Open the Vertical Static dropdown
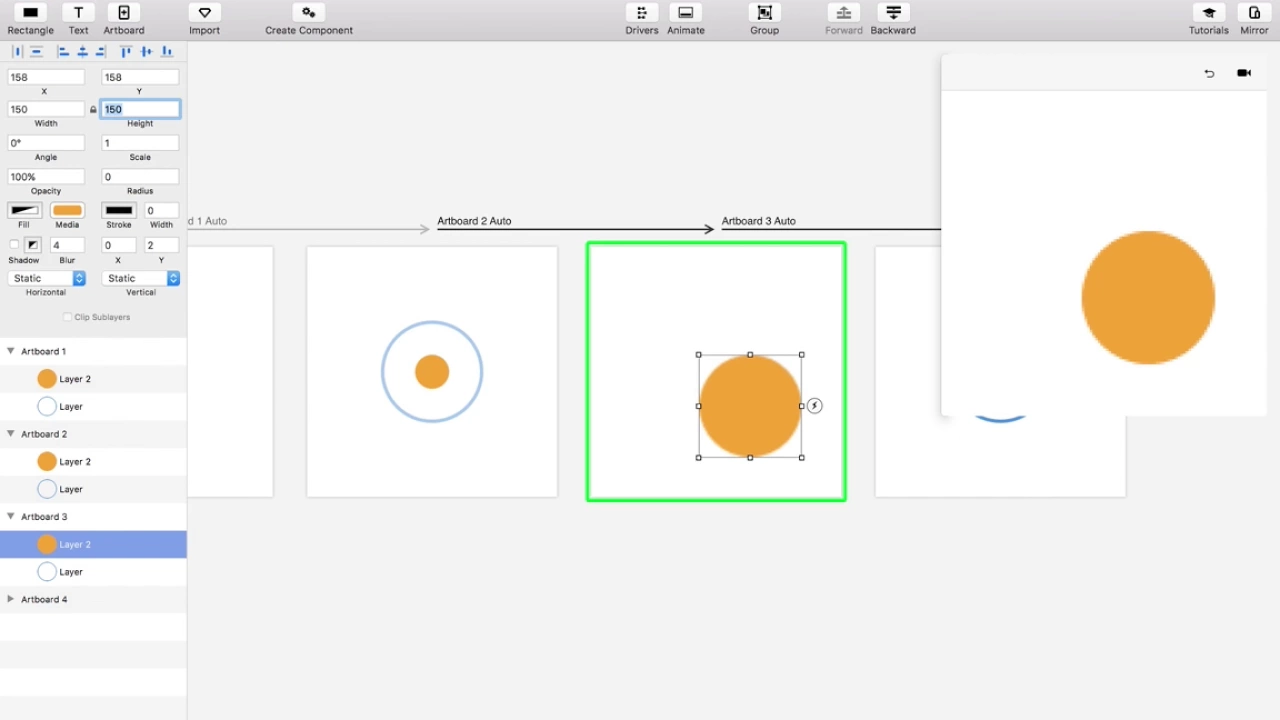This screenshot has height=720, width=1280. click(140, 278)
